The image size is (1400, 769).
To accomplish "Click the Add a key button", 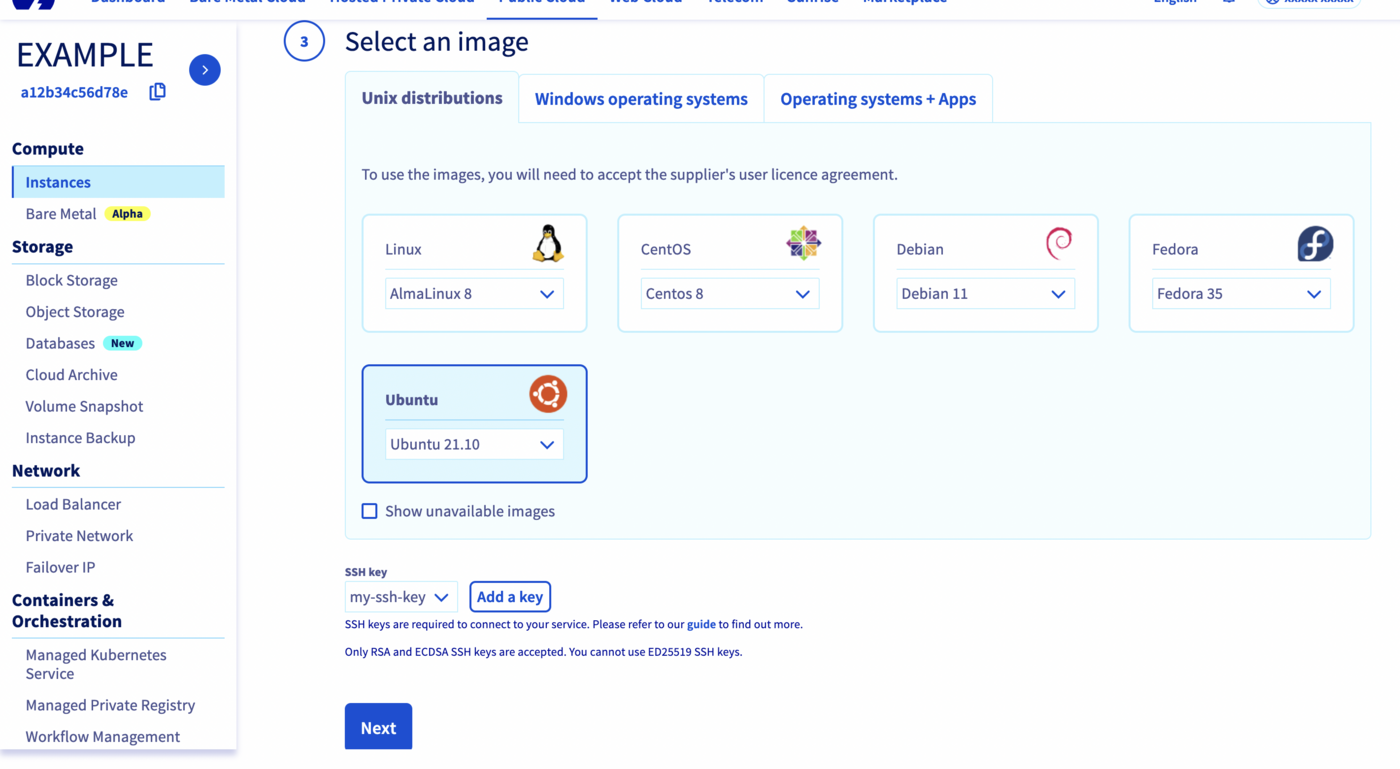I will [x=510, y=597].
